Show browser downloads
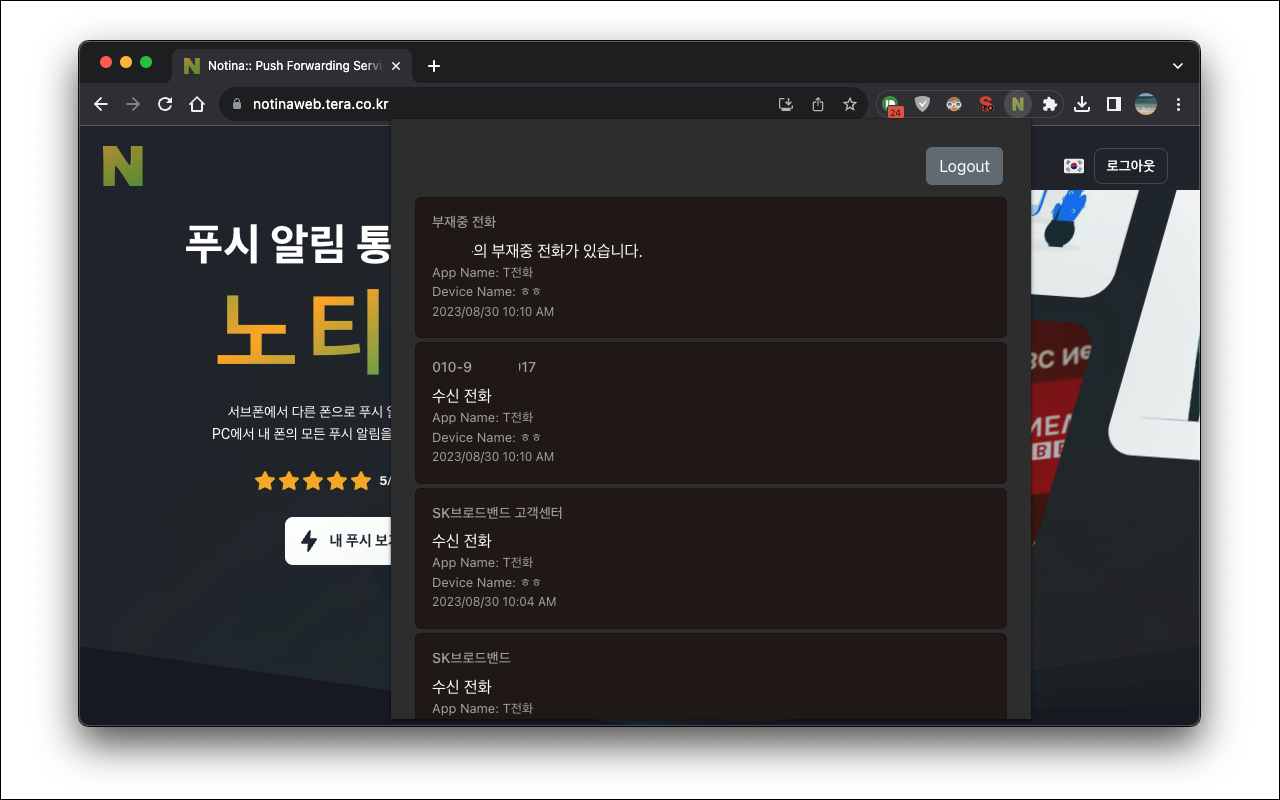1280x800 pixels. 1081,104
